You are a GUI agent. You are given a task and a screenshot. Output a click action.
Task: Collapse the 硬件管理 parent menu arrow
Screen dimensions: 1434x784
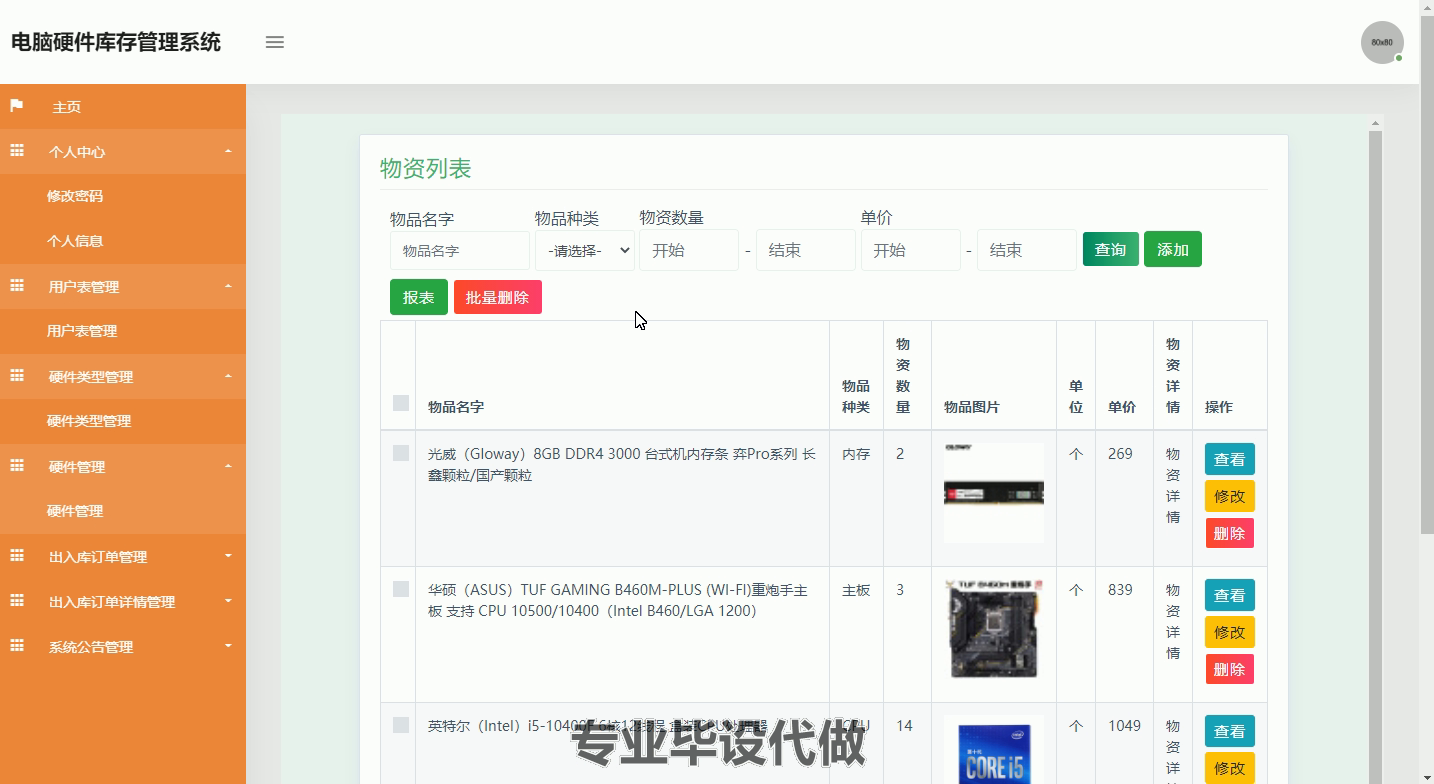[x=228, y=466]
